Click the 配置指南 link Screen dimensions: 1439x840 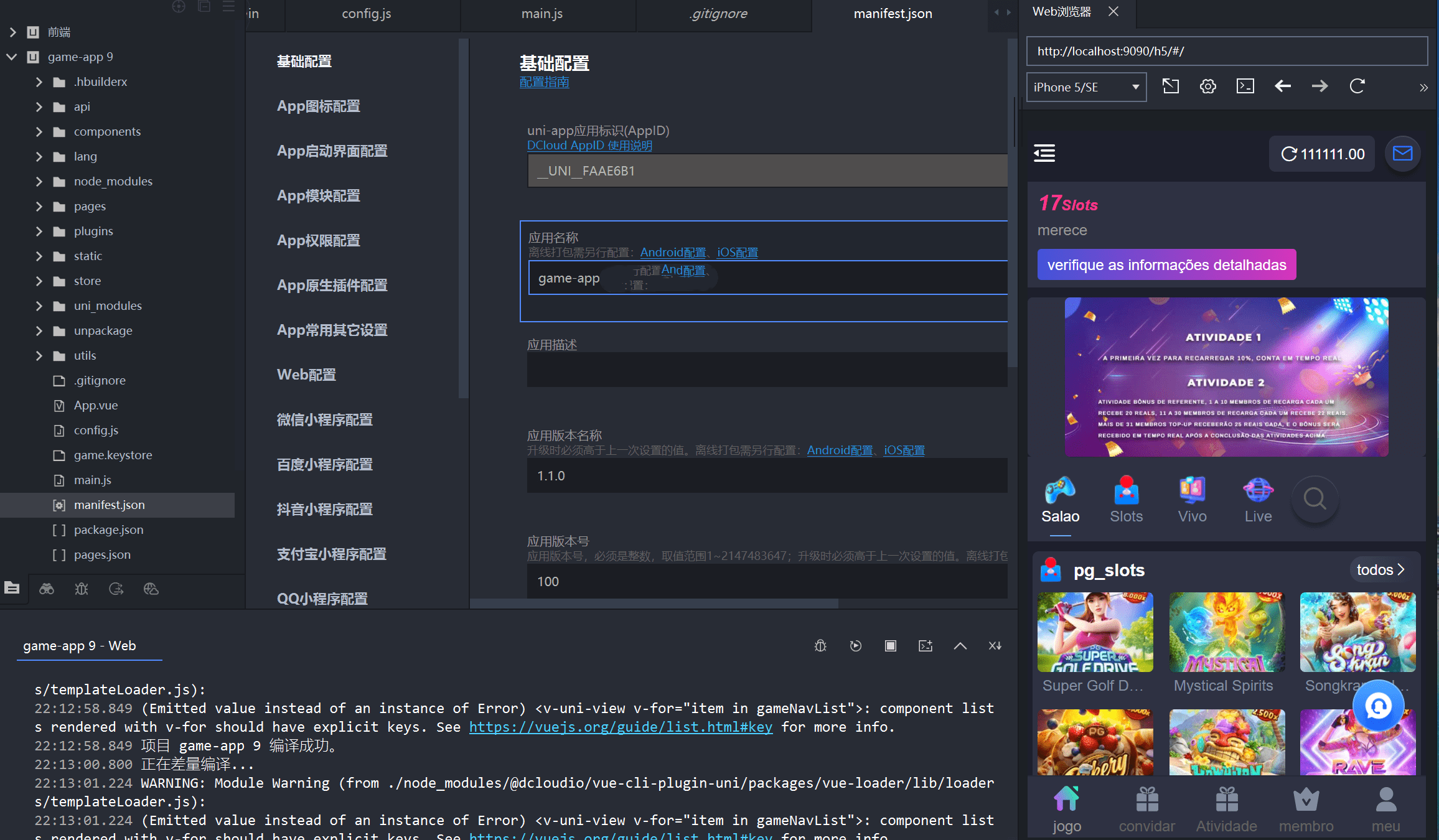[x=544, y=82]
